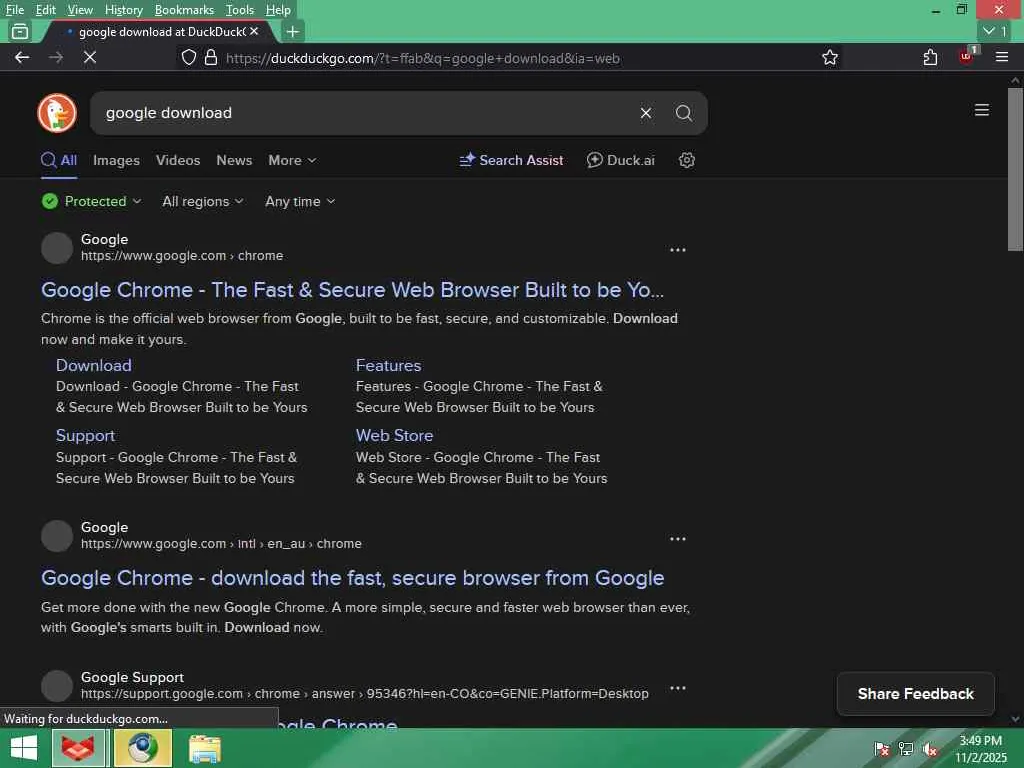Open the Features sitelink
Screen dimensions: 1024x768
[x=389, y=365]
